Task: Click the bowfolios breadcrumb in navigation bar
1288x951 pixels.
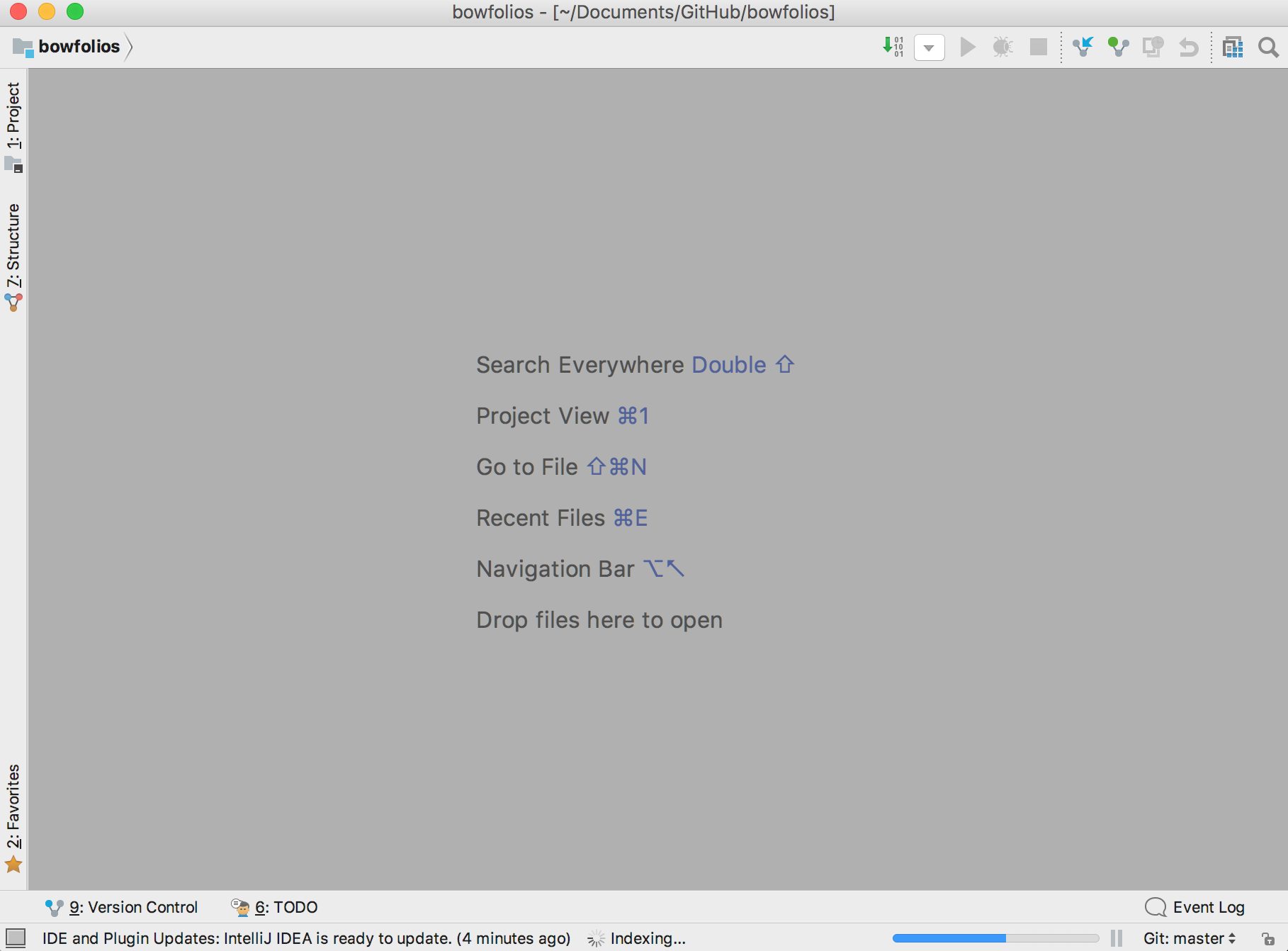Action: pos(79,47)
